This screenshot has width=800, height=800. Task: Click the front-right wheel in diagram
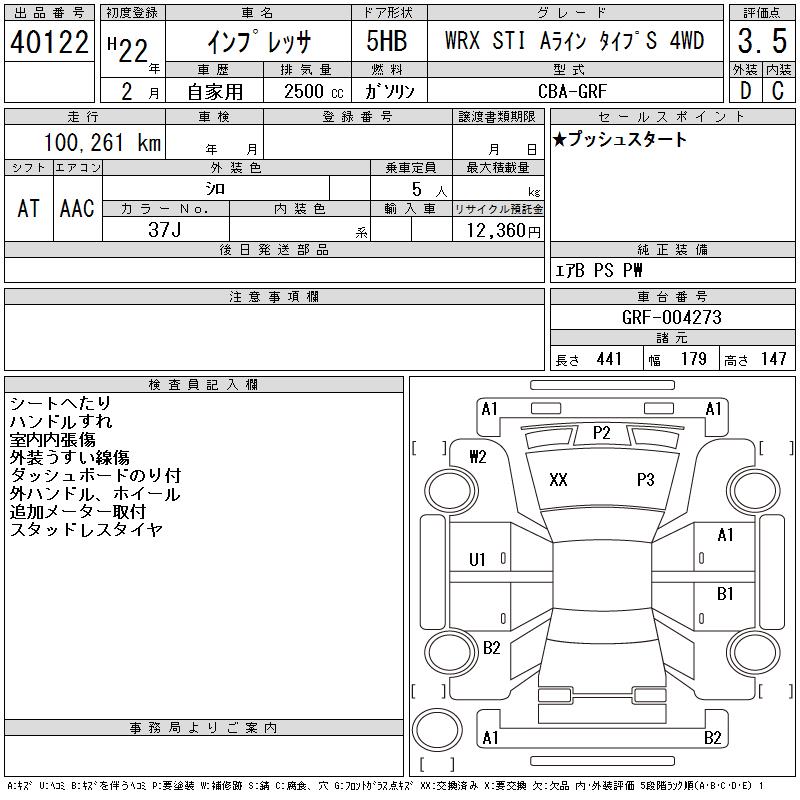point(753,492)
